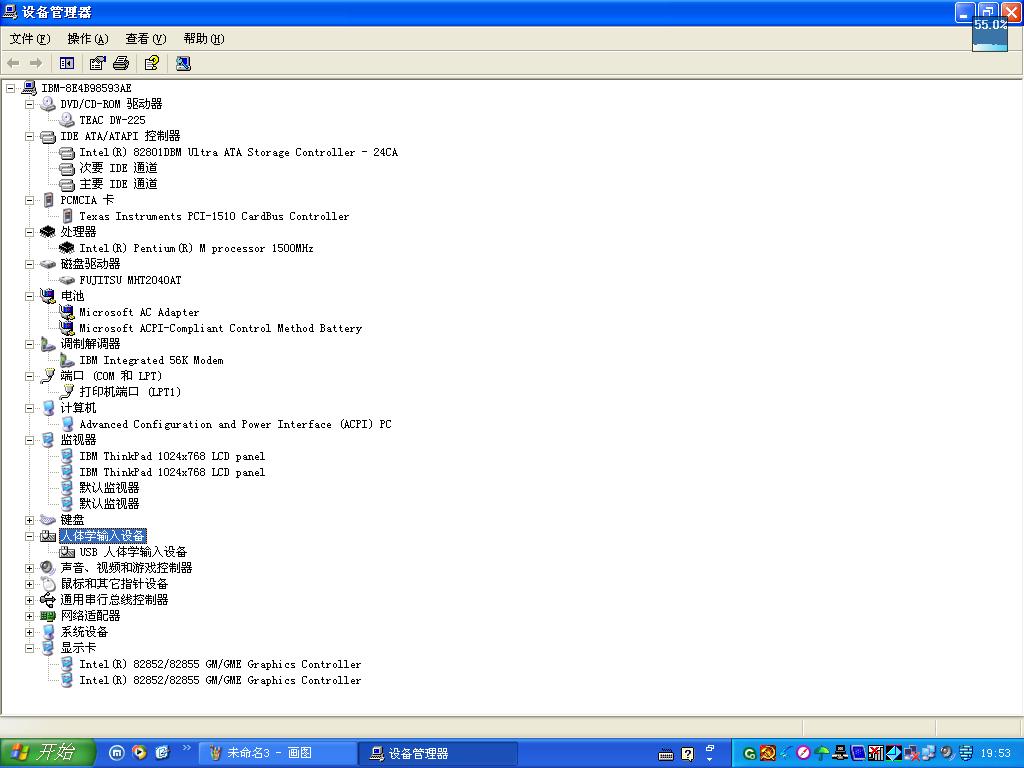Click the DVD/CD-ROM drive category icon

48,104
